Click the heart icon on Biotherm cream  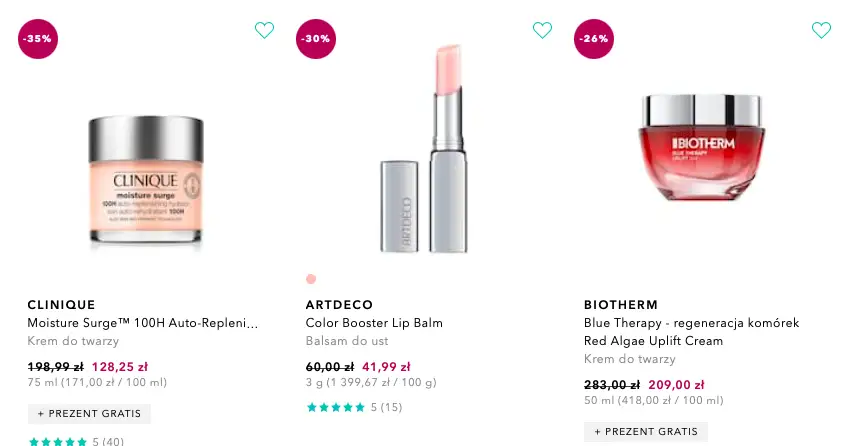[x=821, y=30]
